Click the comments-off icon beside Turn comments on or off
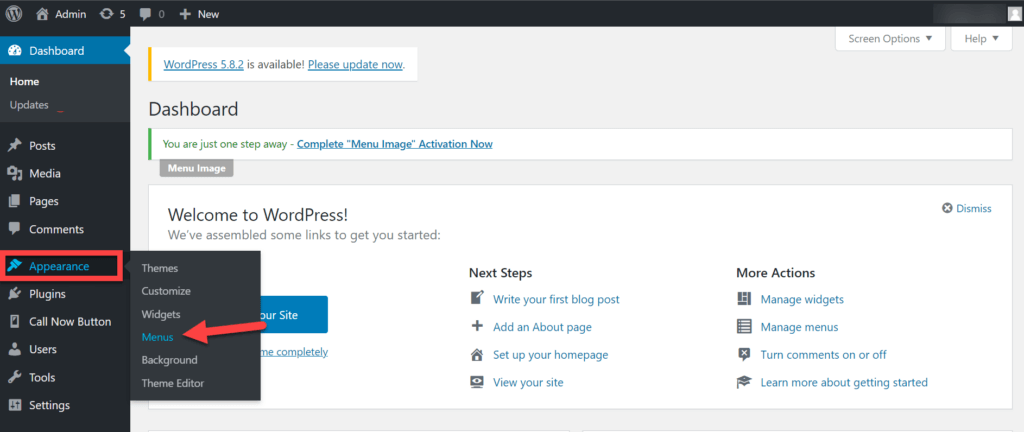Image resolution: width=1024 pixels, height=432 pixels. (744, 355)
